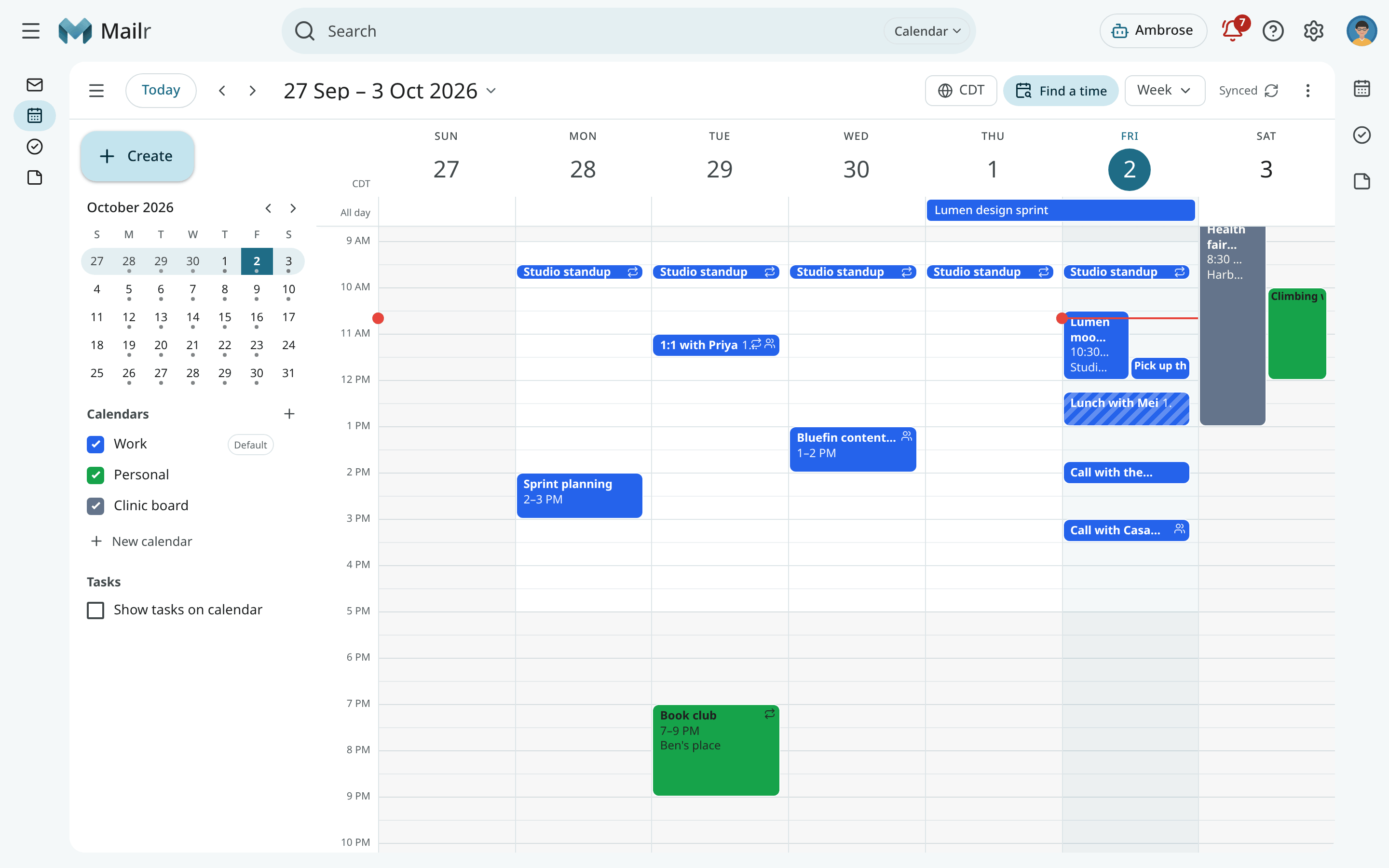Image resolution: width=1389 pixels, height=868 pixels.
Task: Open the Bluefin content event on Wednesday
Action: click(852, 449)
